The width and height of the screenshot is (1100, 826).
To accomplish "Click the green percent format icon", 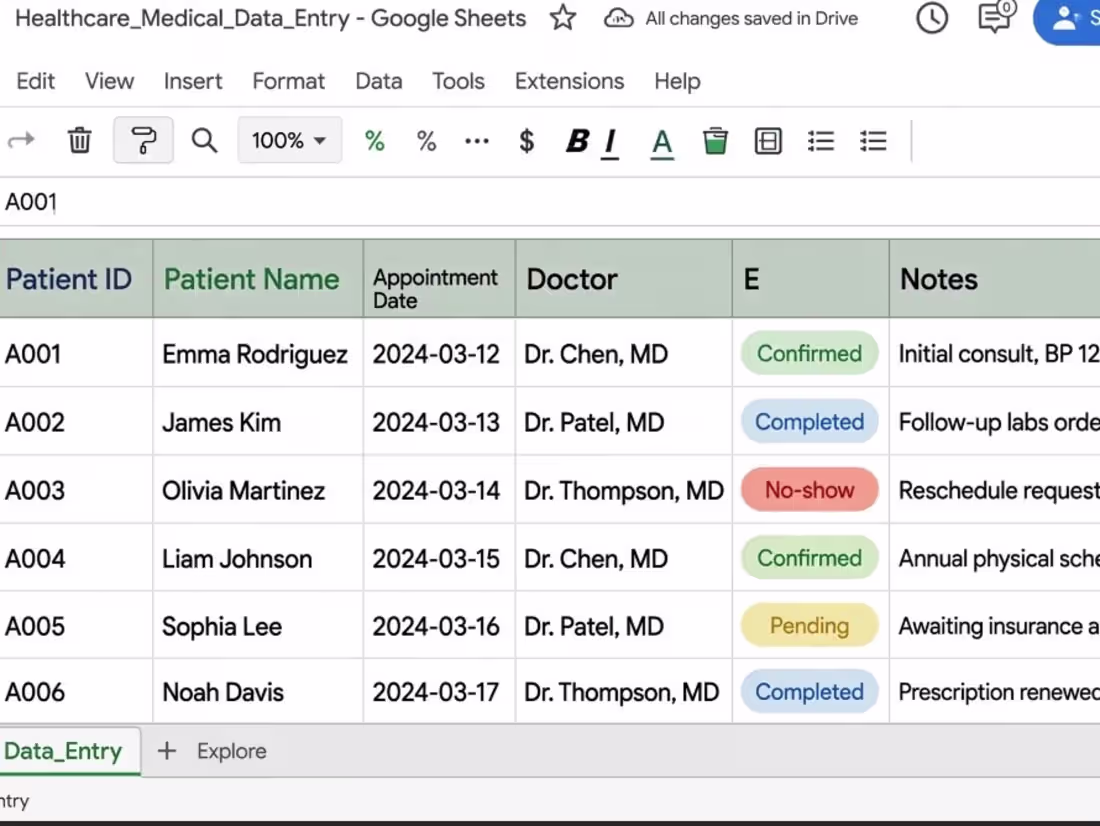I will pyautogui.click(x=375, y=141).
